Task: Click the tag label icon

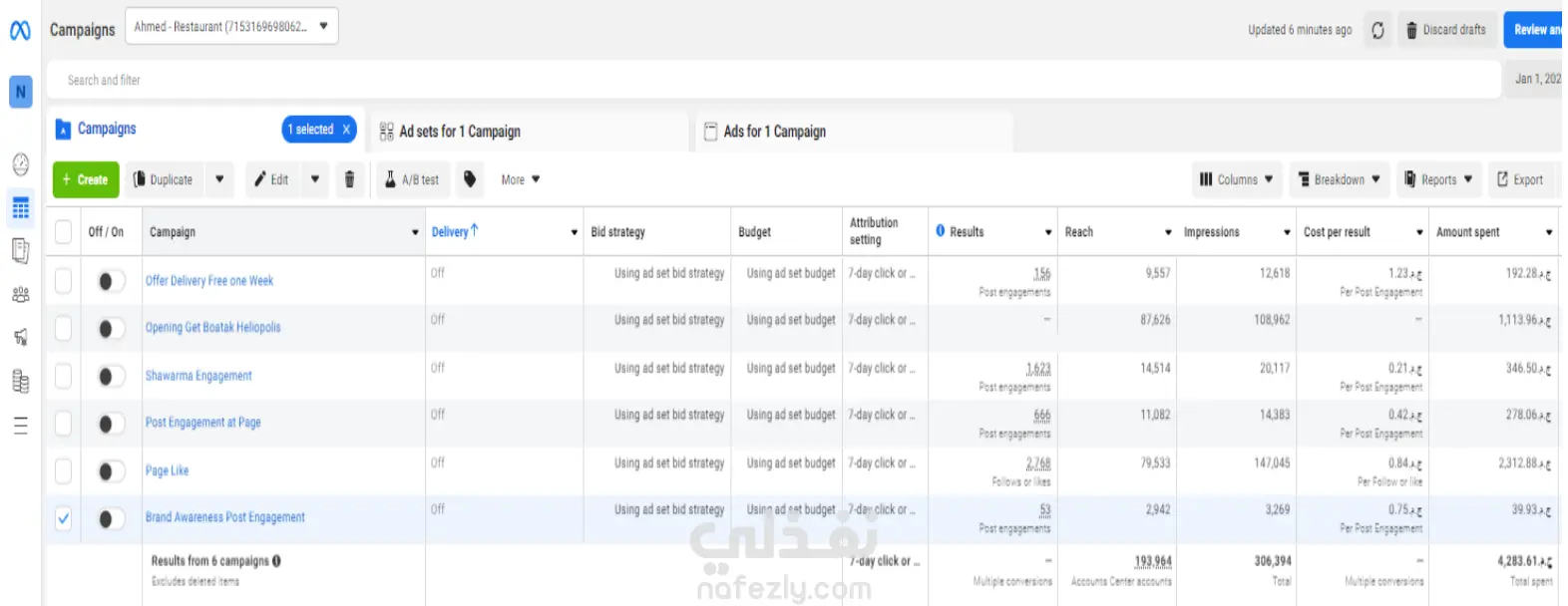Action: [470, 179]
